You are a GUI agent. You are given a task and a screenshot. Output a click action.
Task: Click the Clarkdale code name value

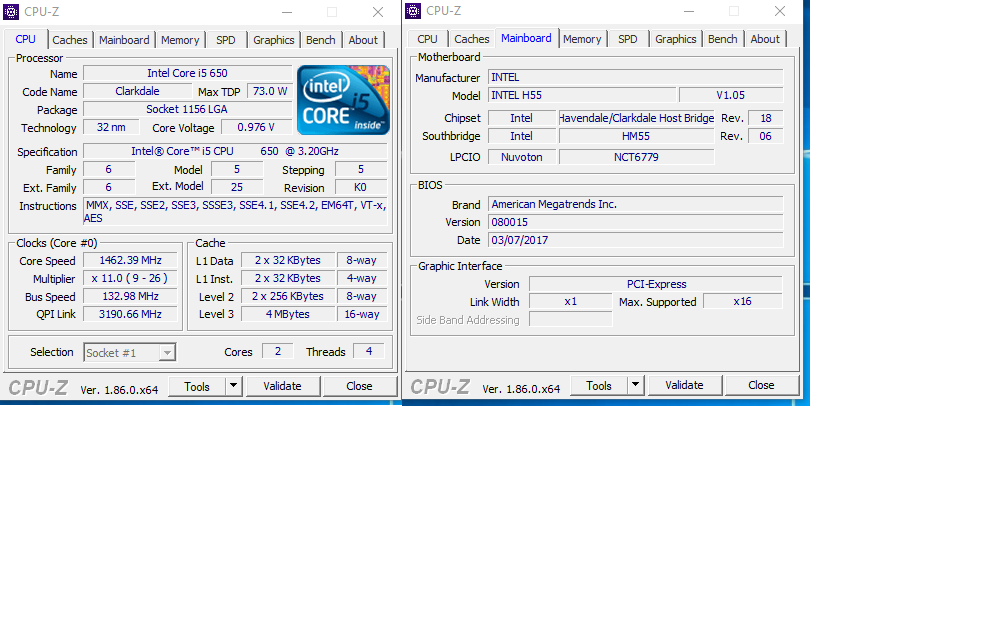[x=137, y=91]
